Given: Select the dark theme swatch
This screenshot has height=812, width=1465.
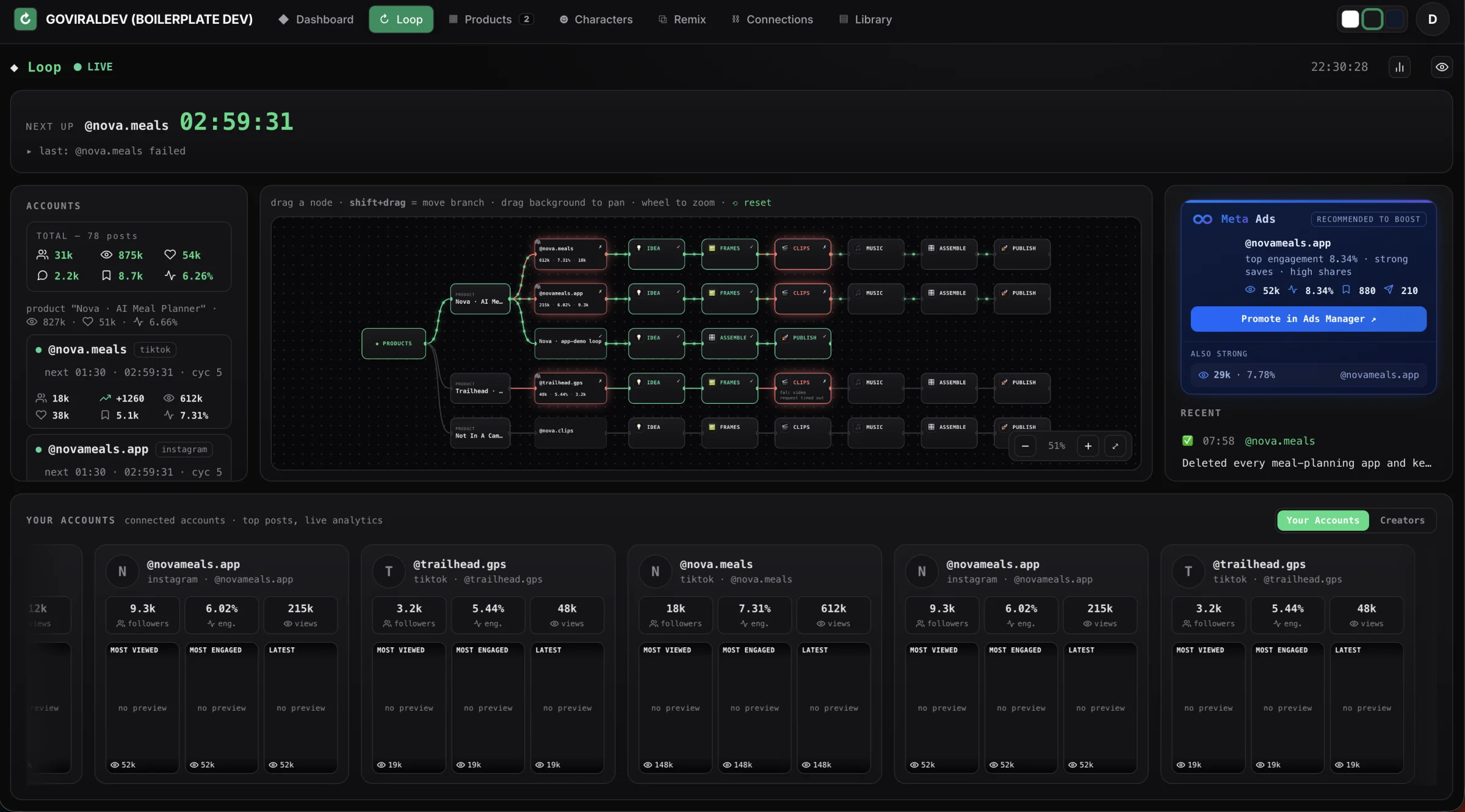Looking at the screenshot, I should point(1372,20).
